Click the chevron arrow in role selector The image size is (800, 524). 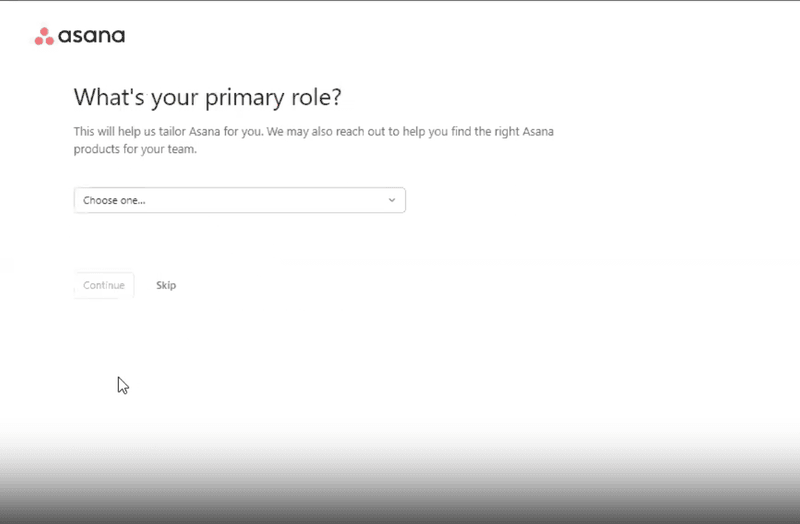coord(392,200)
